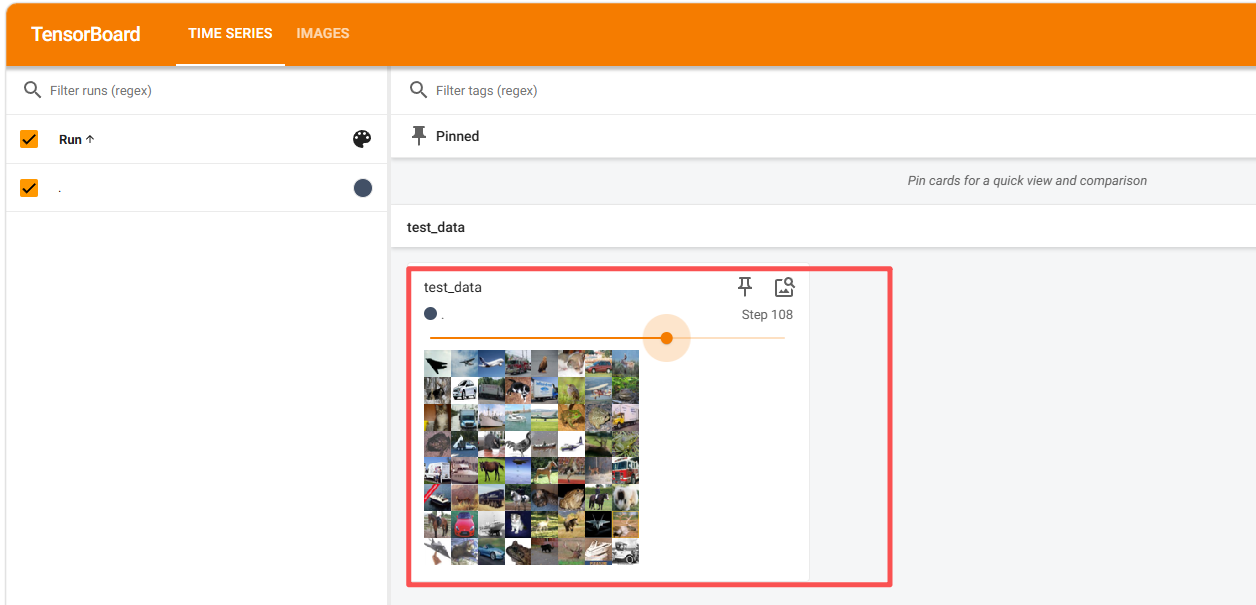
Task: Open the IMAGES tab
Action: [x=323, y=33]
